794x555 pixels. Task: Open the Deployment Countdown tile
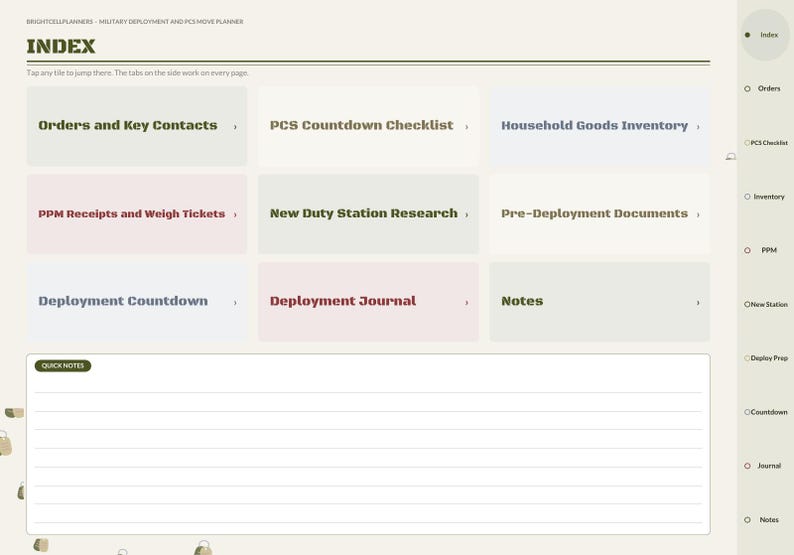[137, 302]
